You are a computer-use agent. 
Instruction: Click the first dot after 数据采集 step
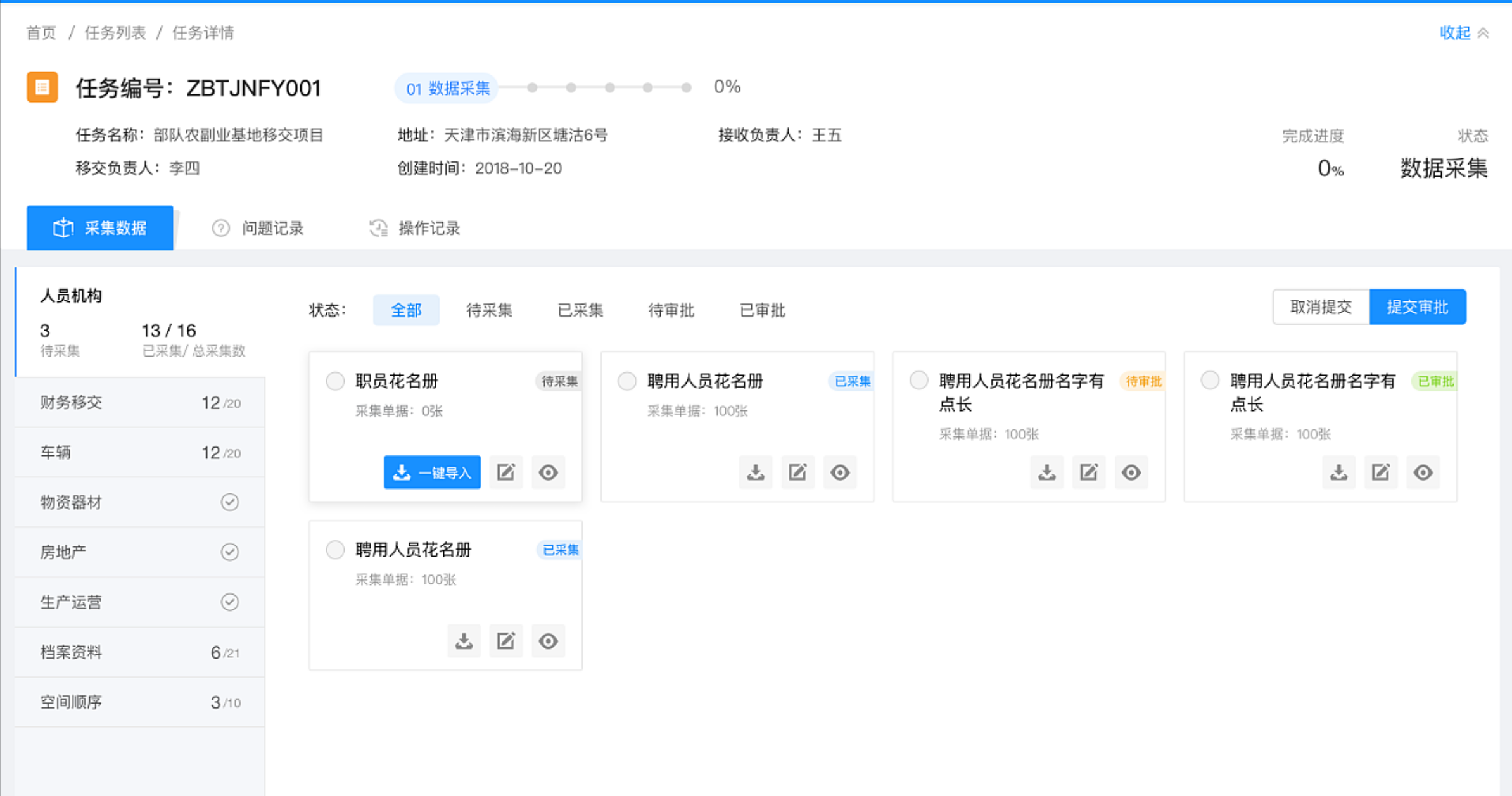(532, 87)
